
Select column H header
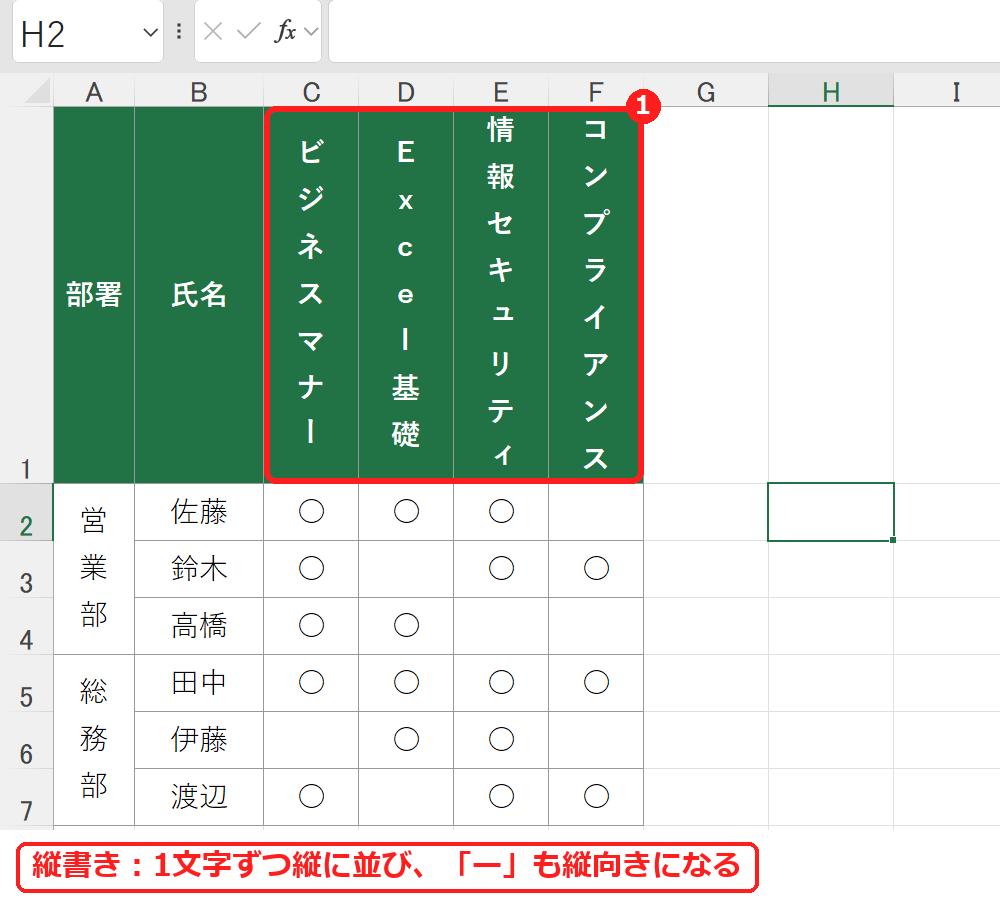(x=831, y=92)
